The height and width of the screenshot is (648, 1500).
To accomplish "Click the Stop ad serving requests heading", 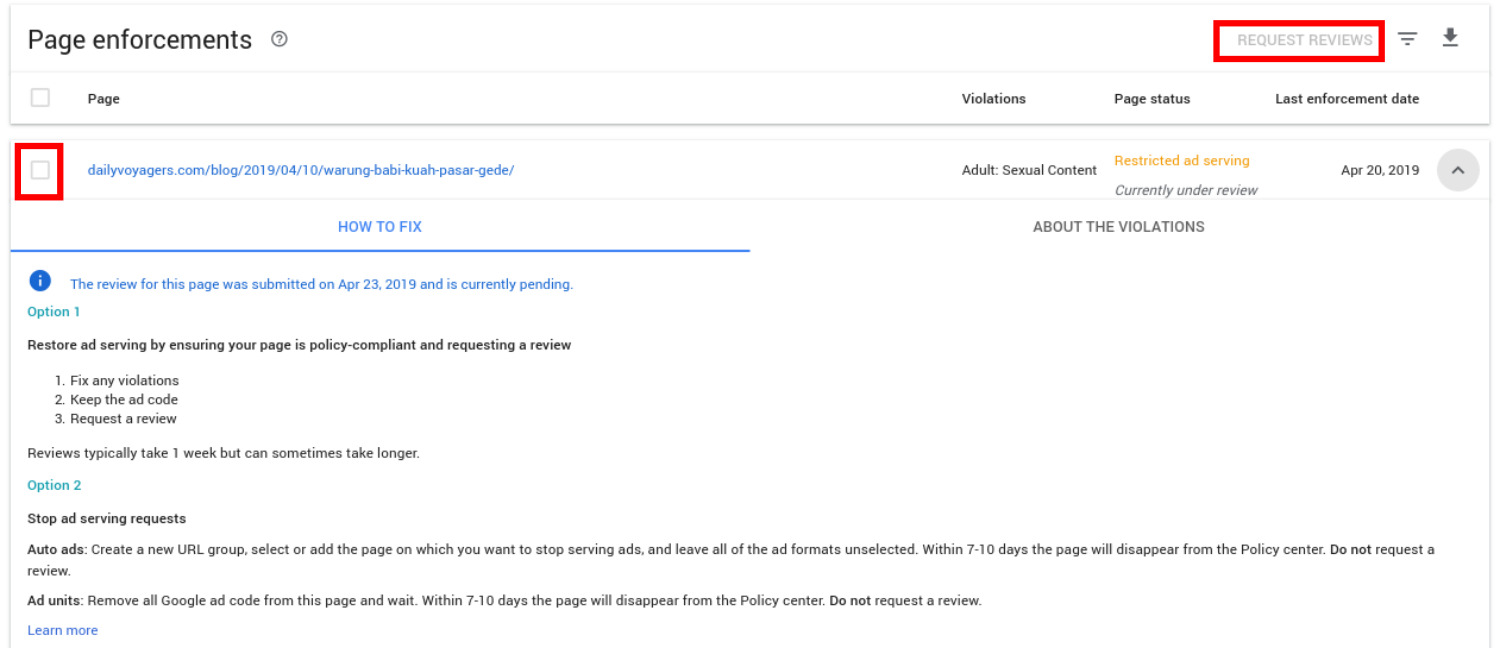I will tap(106, 519).
